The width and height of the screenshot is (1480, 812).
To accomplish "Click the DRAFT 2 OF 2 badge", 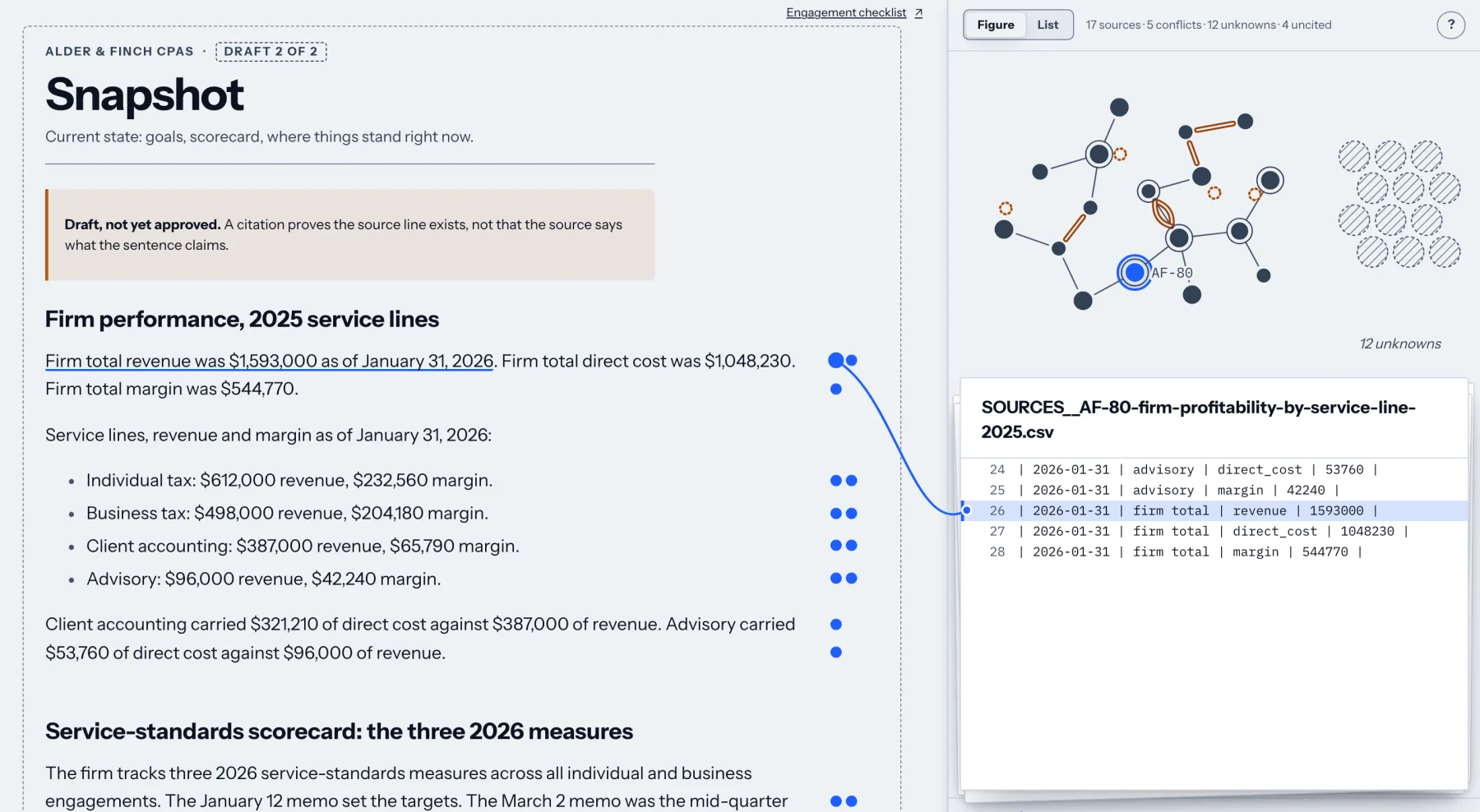I will click(271, 52).
